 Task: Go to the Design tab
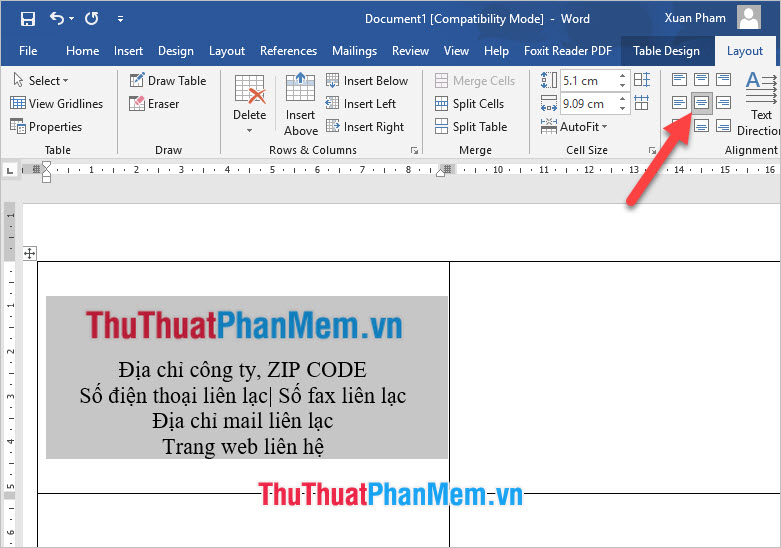coord(176,51)
